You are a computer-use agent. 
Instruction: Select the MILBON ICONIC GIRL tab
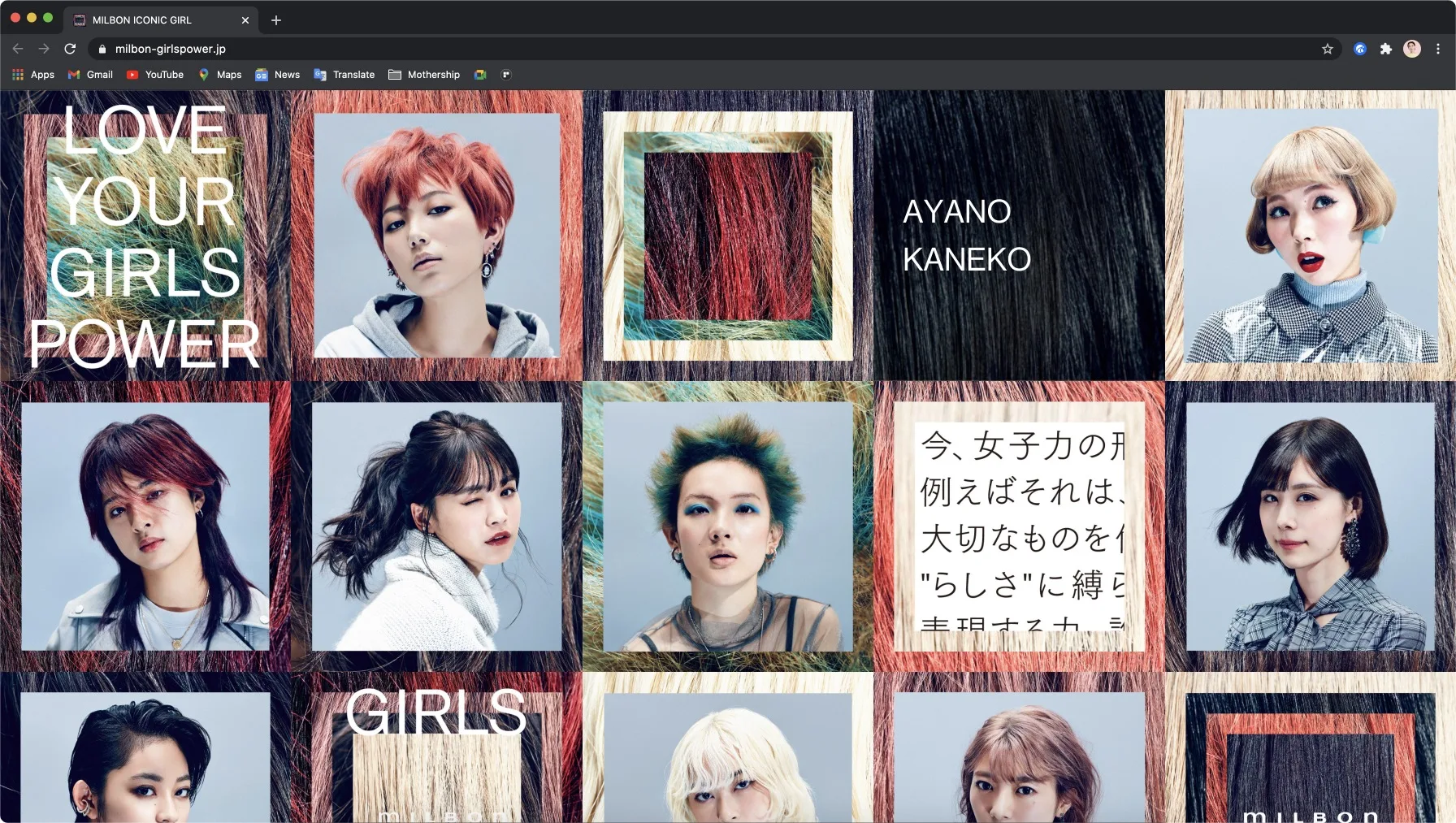pyautogui.click(x=161, y=20)
